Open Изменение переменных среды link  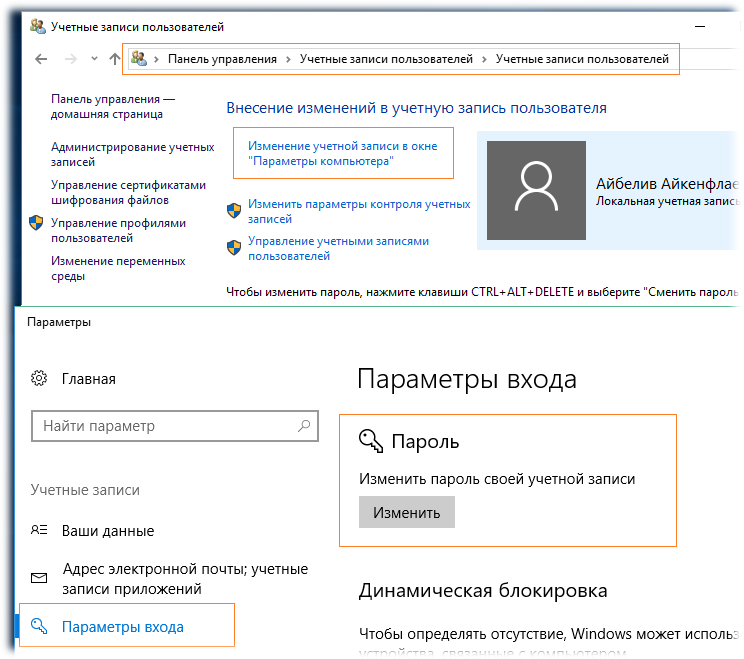pos(118,269)
